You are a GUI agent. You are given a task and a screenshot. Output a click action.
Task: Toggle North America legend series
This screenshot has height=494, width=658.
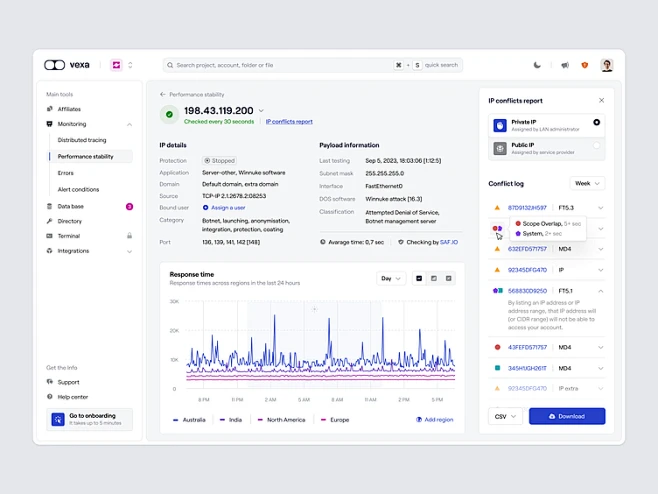[x=281, y=420]
